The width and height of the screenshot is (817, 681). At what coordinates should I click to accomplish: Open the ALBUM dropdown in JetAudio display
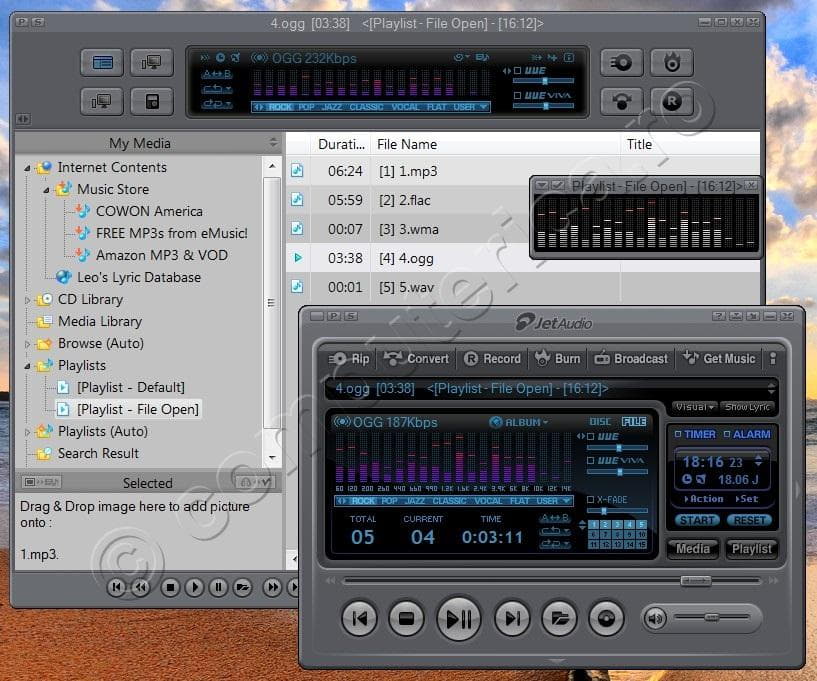pyautogui.click(x=519, y=422)
